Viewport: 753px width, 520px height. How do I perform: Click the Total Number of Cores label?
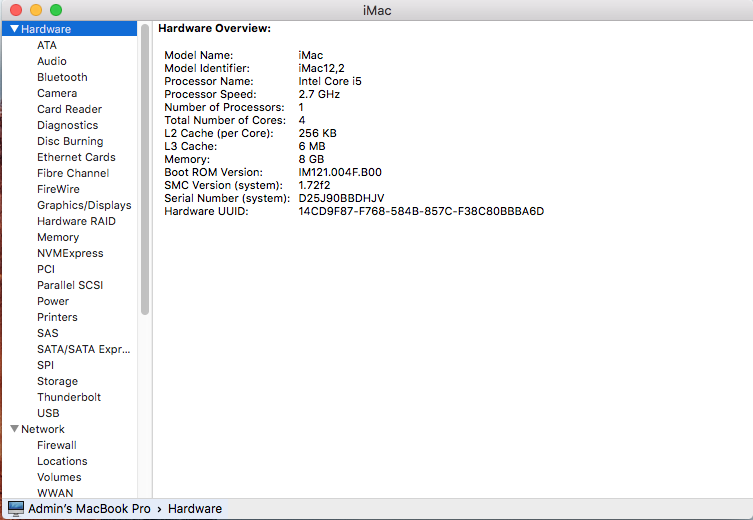pos(225,120)
